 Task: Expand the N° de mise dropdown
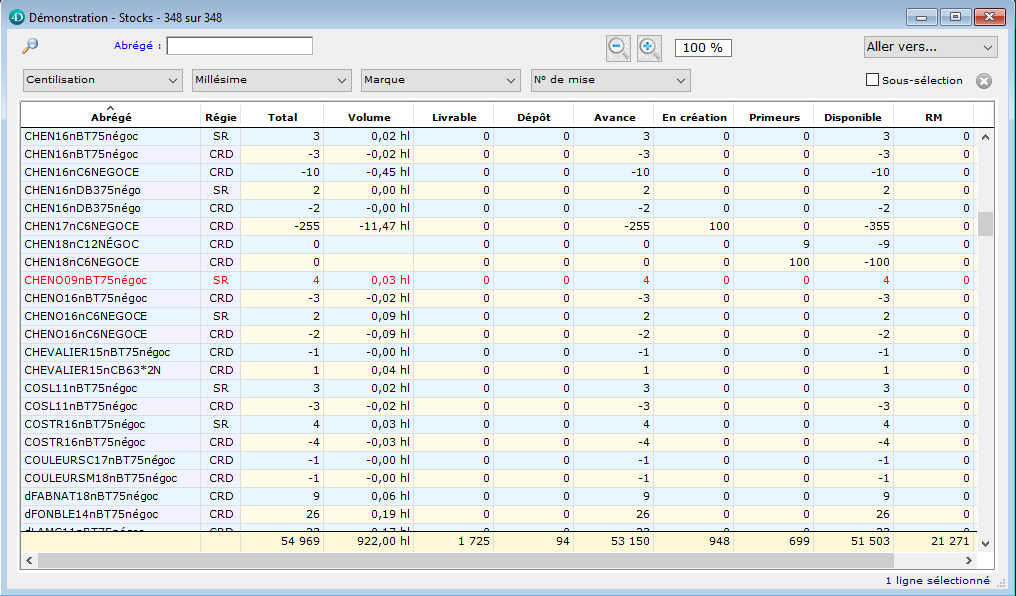coord(610,80)
